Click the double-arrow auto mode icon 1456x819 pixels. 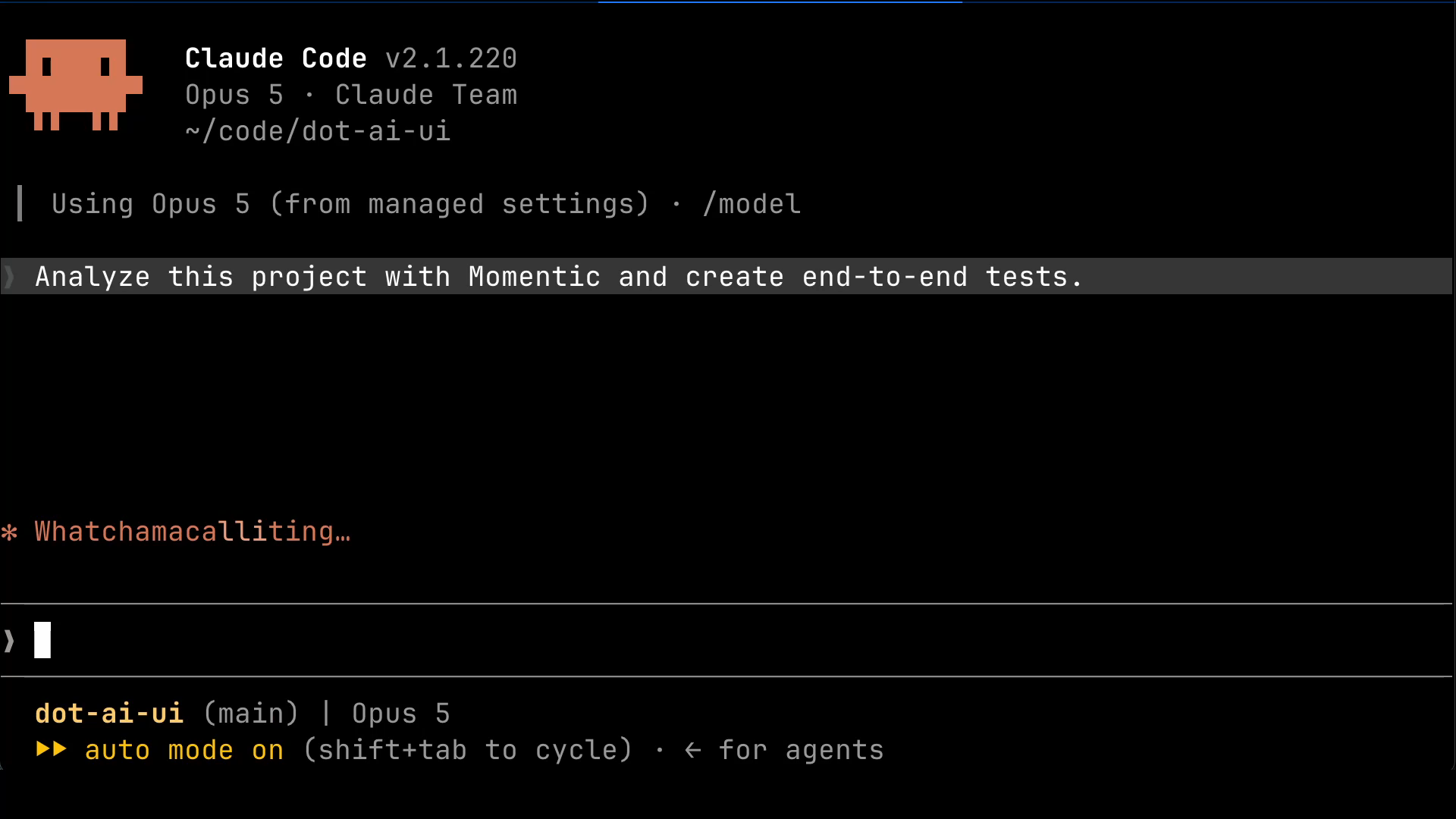(x=52, y=749)
